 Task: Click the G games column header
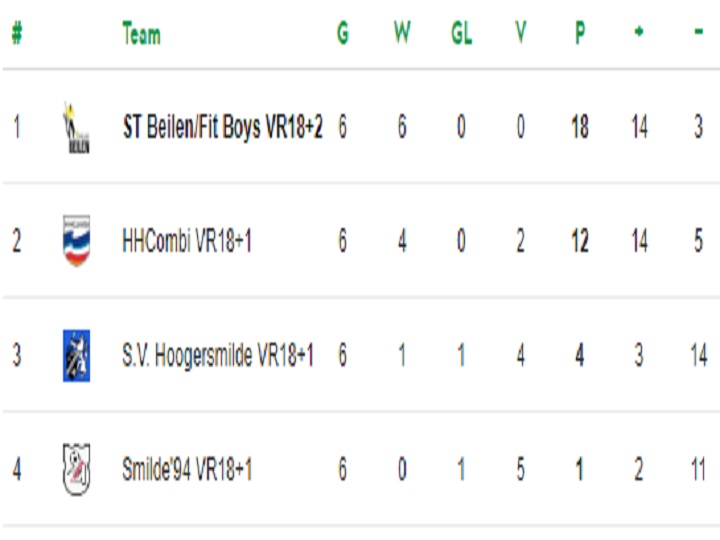pos(343,33)
